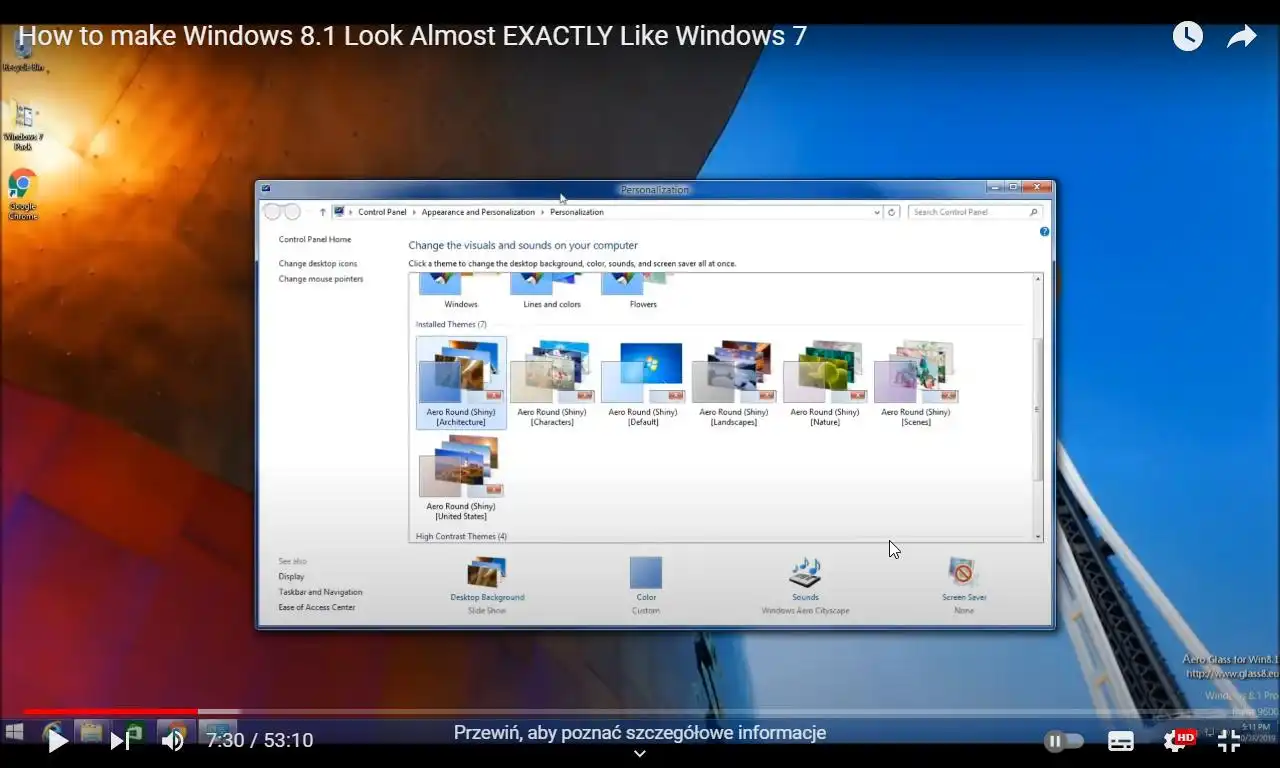
Task: Skip to the next video
Action: (119, 741)
